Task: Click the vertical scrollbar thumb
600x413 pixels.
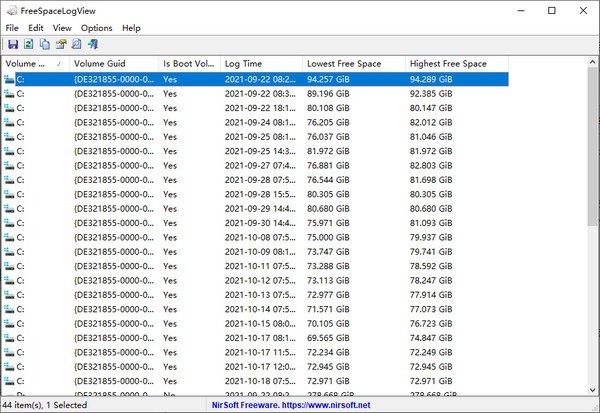Action: click(x=593, y=147)
